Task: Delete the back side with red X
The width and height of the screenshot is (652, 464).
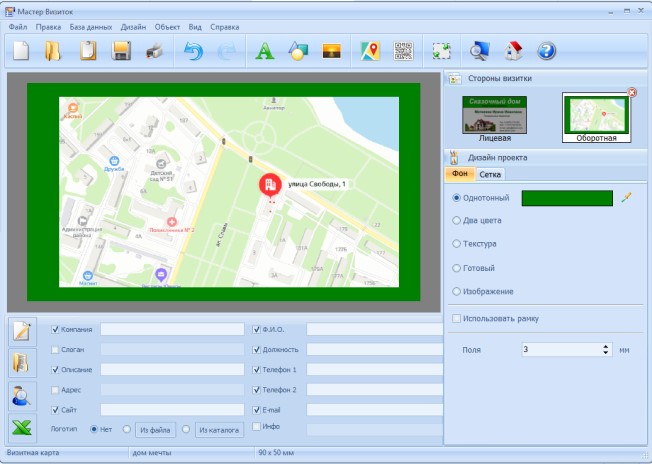Action: coord(632,92)
